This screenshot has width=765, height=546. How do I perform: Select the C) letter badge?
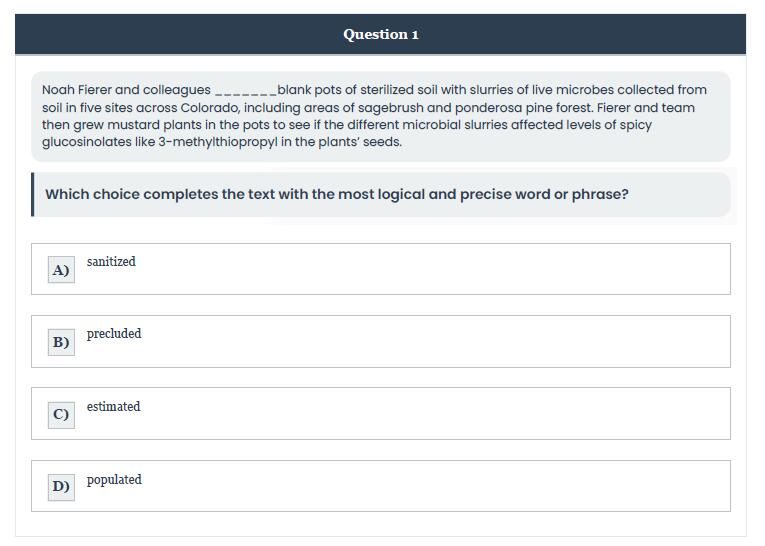tap(61, 415)
